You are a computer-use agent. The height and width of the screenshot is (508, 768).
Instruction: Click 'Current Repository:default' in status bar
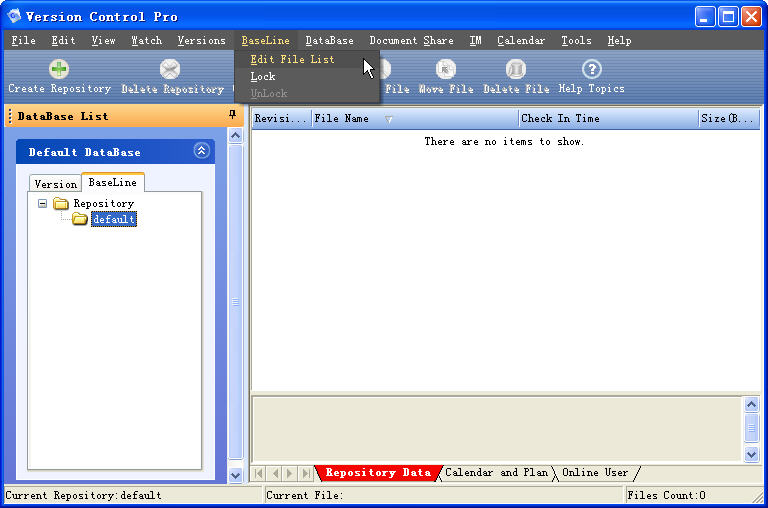(83, 495)
